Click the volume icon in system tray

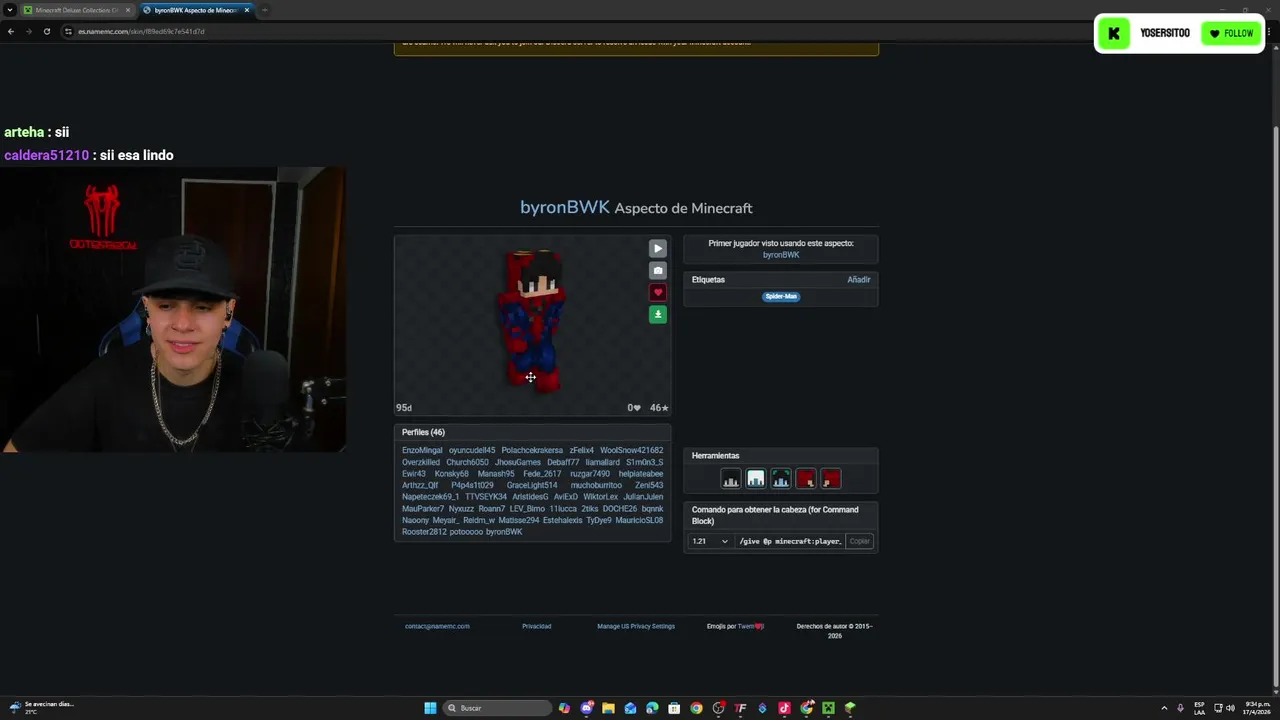[x=1229, y=708]
